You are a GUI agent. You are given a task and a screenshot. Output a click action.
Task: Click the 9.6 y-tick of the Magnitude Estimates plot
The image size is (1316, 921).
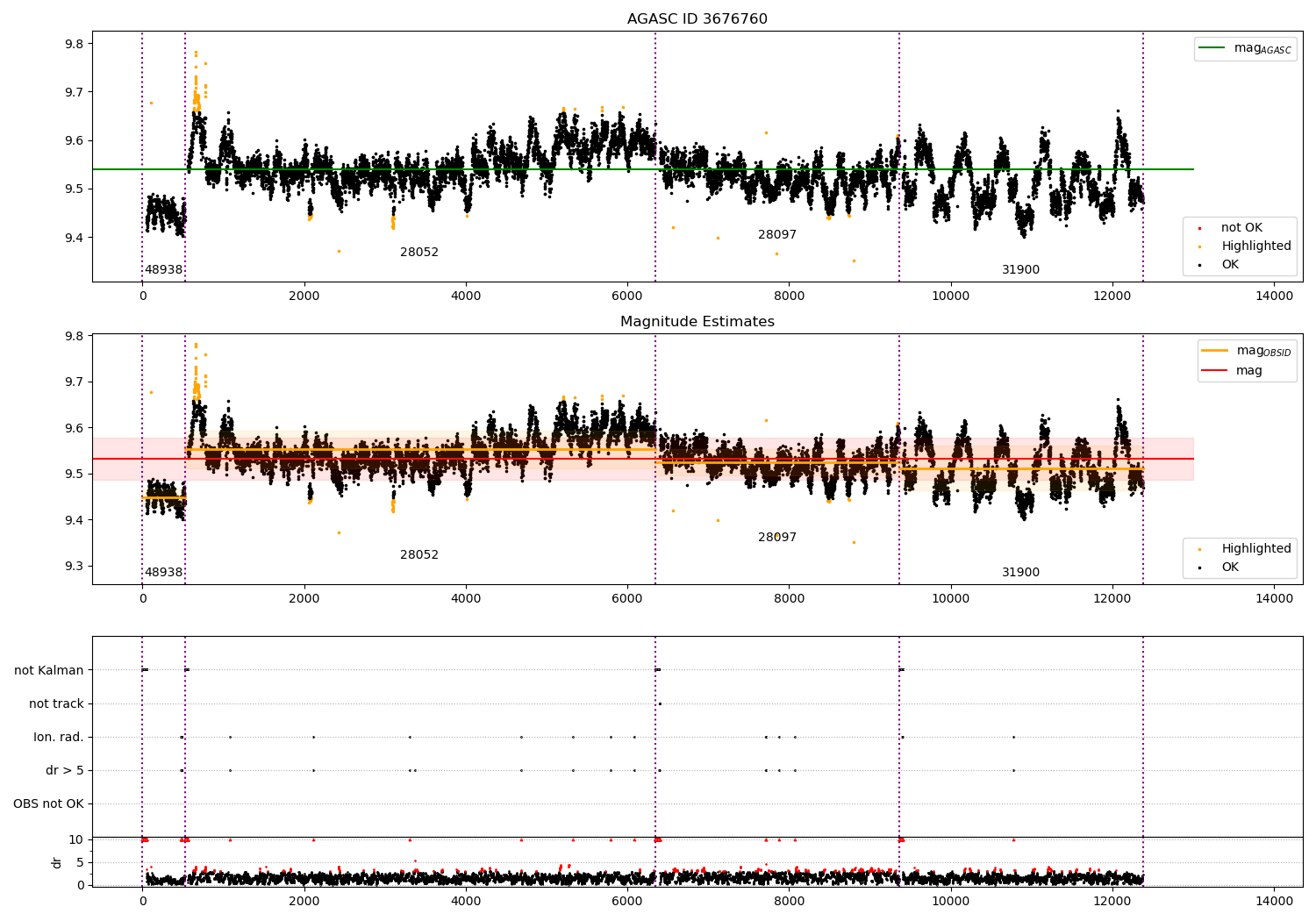click(x=75, y=428)
